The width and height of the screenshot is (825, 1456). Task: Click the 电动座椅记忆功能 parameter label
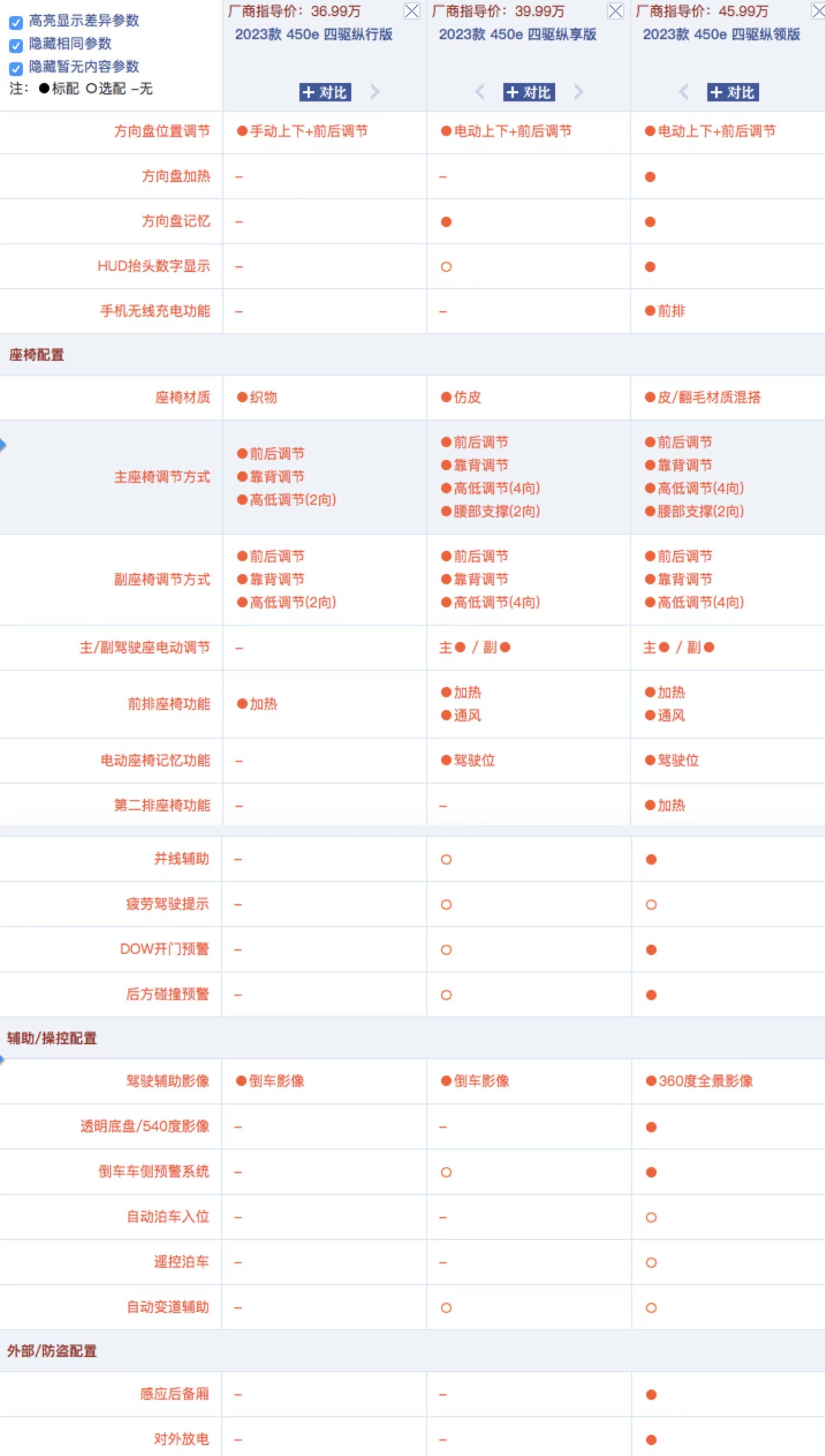155,760
